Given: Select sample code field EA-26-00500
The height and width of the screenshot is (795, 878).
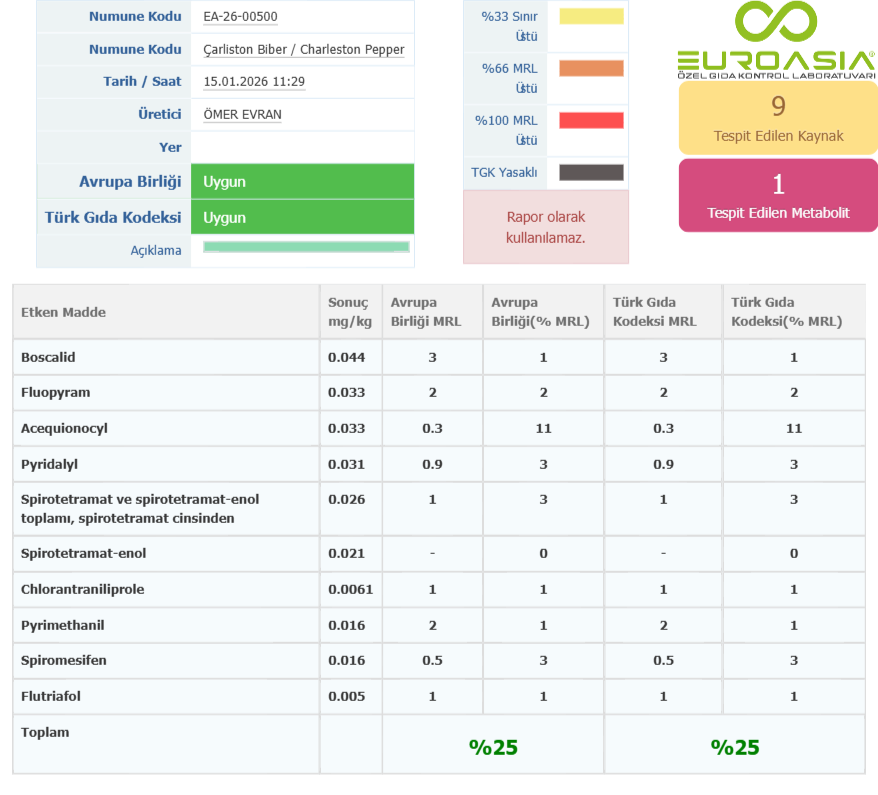Looking at the screenshot, I should point(240,16).
